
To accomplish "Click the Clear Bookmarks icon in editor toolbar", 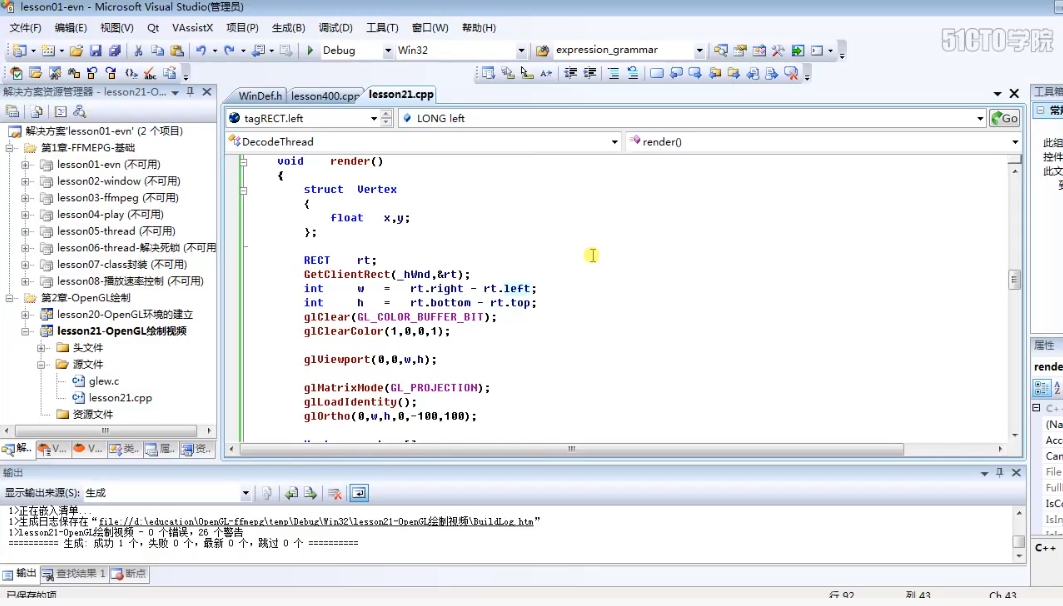I will [x=791, y=73].
